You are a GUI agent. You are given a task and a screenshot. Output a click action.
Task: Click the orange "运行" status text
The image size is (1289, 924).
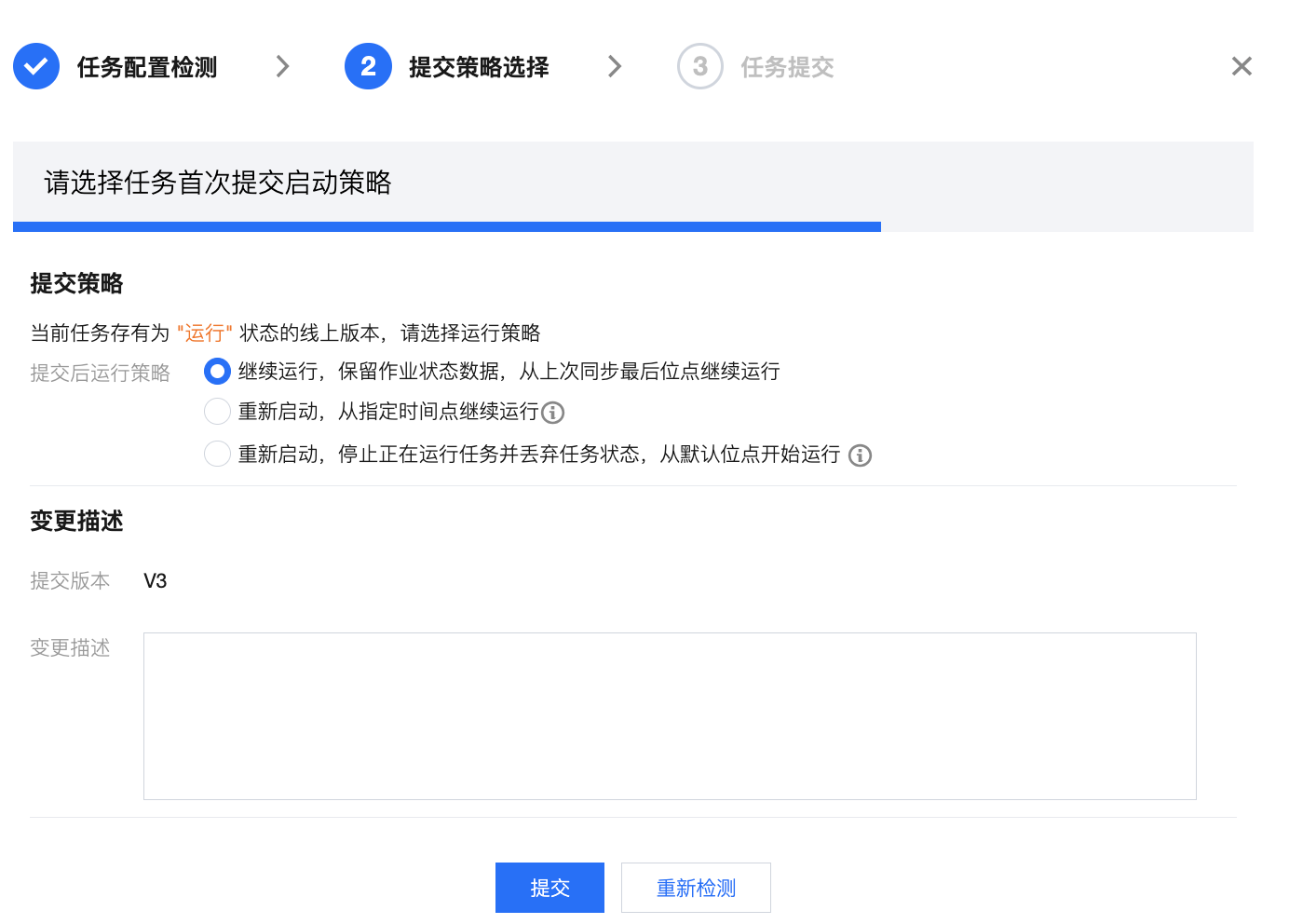coord(205,333)
